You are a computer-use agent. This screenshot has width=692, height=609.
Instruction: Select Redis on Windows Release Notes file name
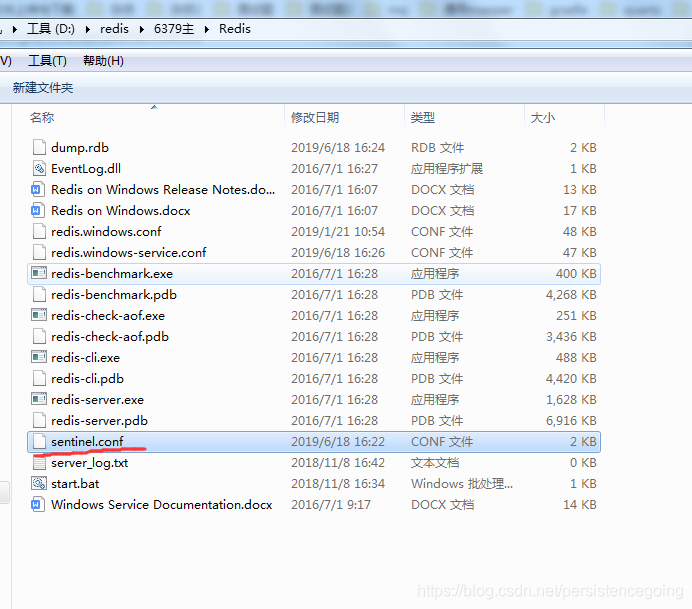[x=163, y=190]
